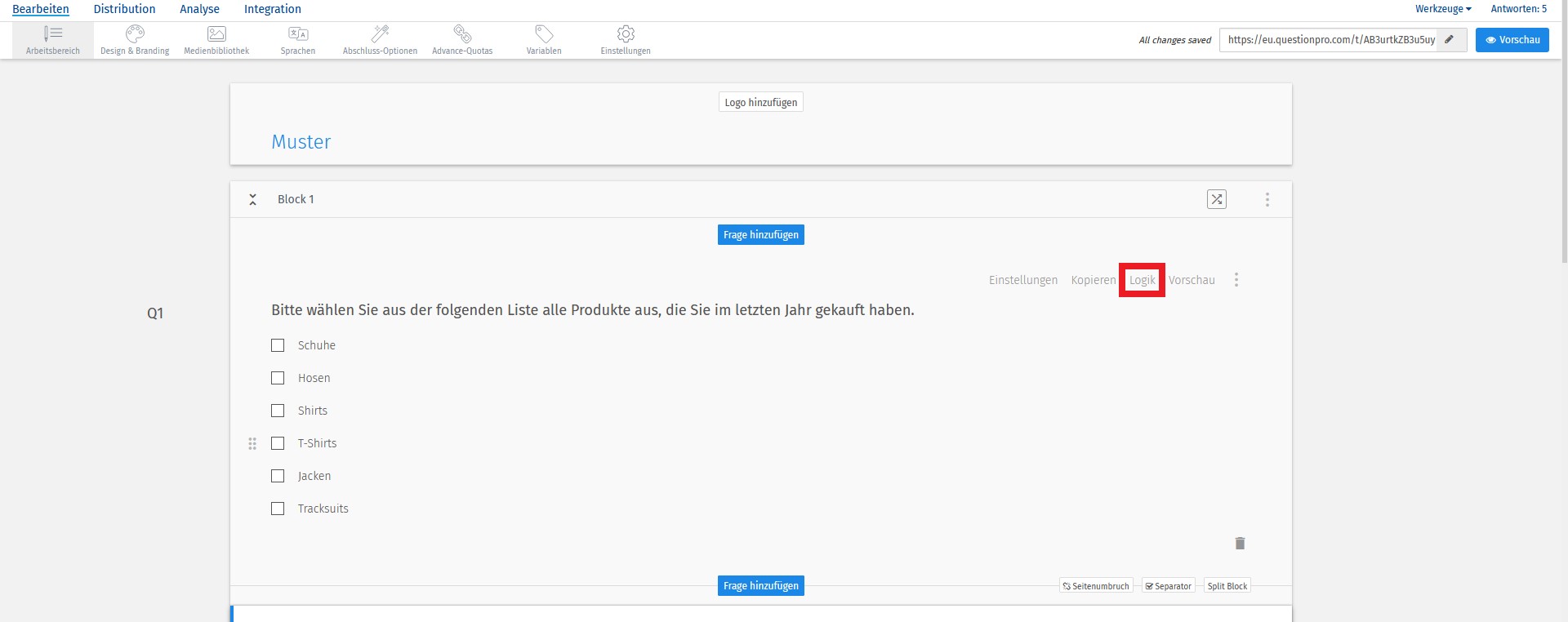Click the Shirts answer label
Screen dimensions: 1568x622
click(x=313, y=411)
